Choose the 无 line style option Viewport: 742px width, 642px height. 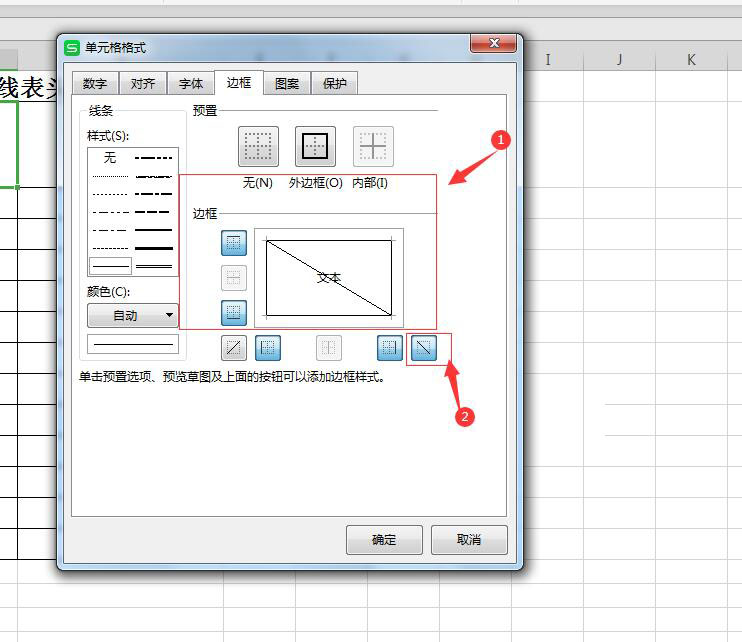pos(110,158)
